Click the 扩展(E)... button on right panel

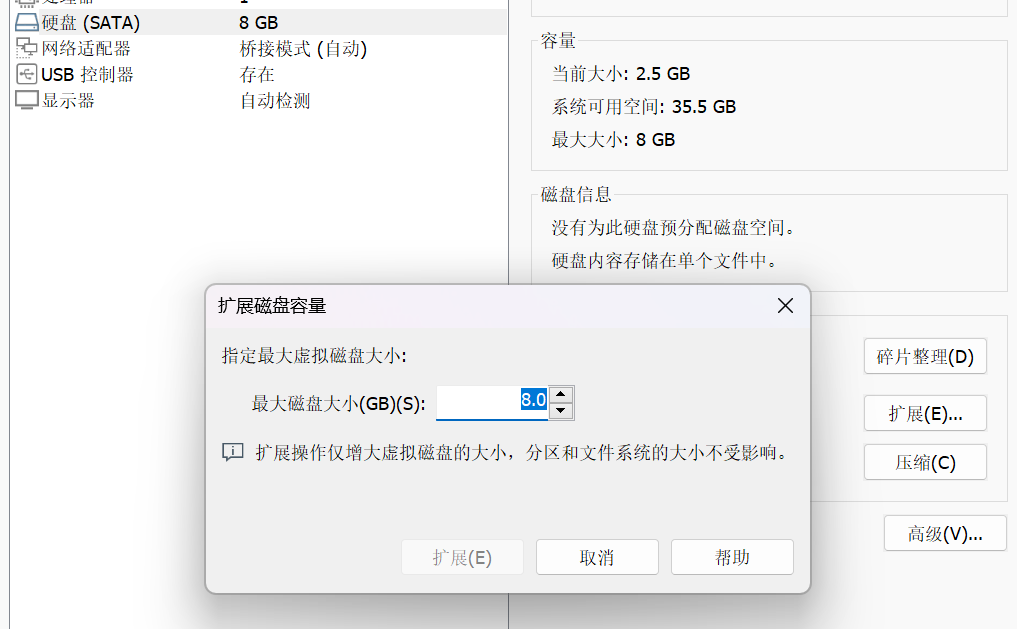tap(925, 413)
